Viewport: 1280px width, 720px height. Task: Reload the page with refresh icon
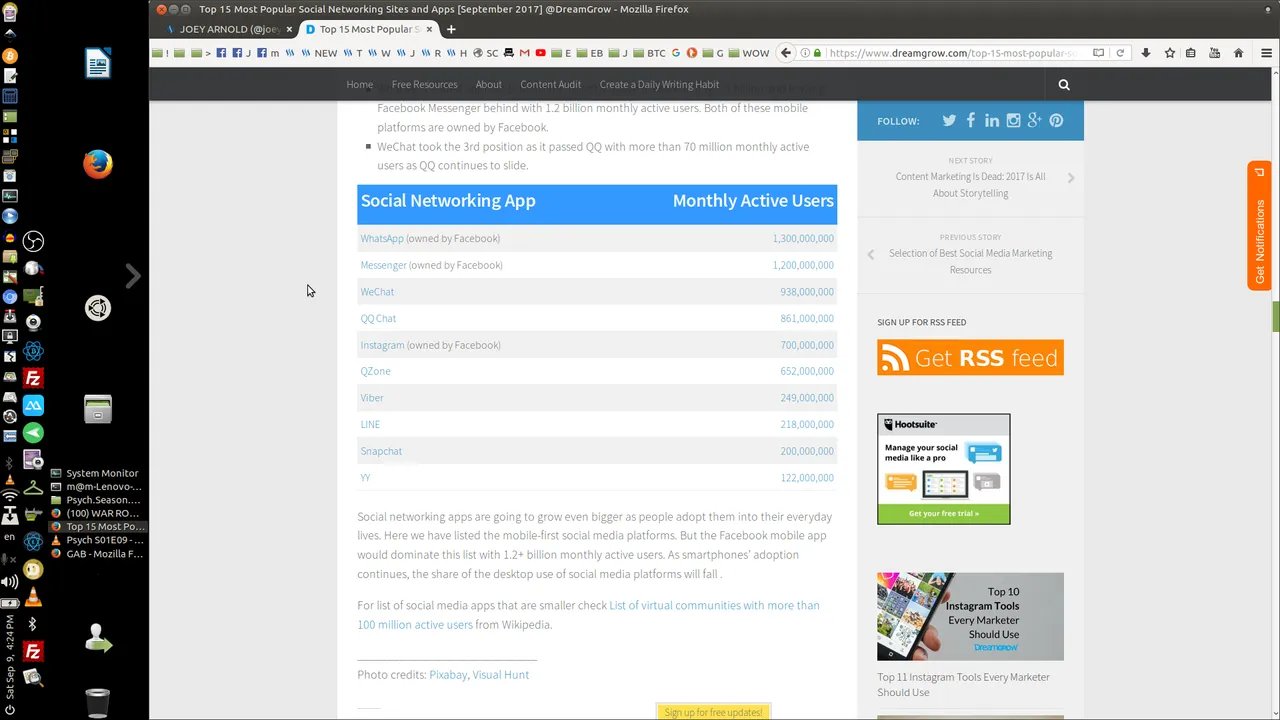(1120, 53)
